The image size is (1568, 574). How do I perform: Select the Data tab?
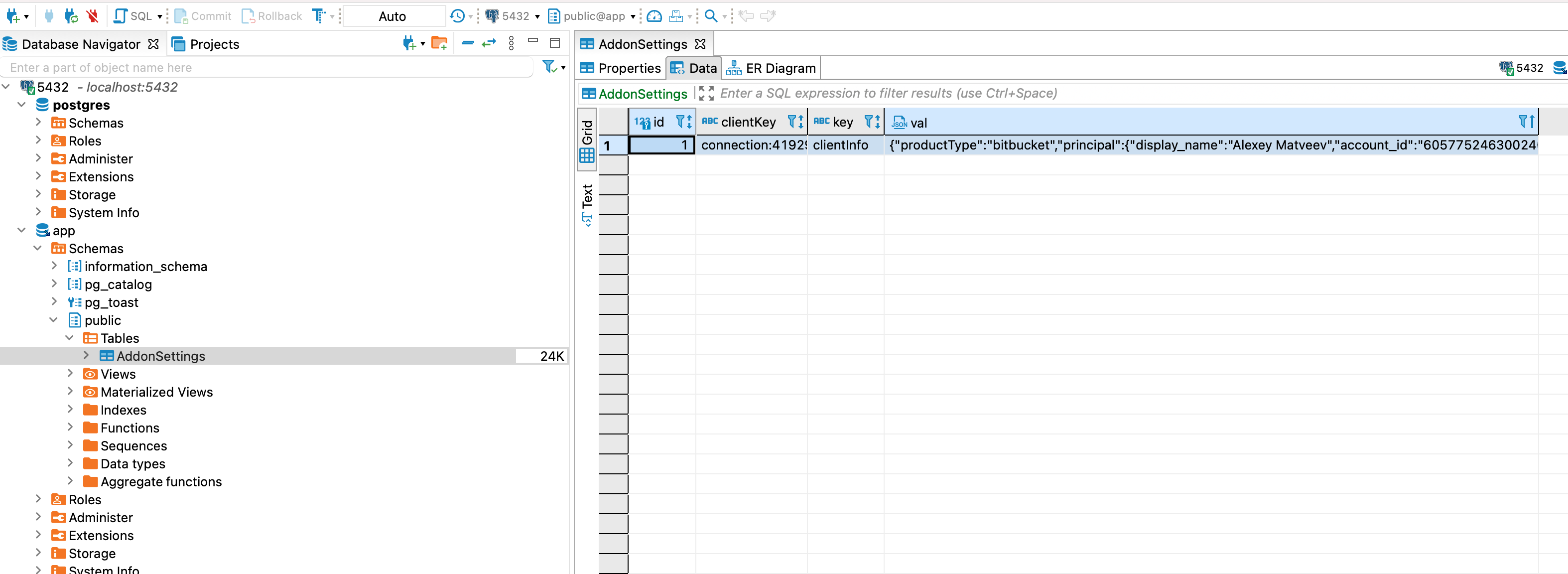(694, 68)
